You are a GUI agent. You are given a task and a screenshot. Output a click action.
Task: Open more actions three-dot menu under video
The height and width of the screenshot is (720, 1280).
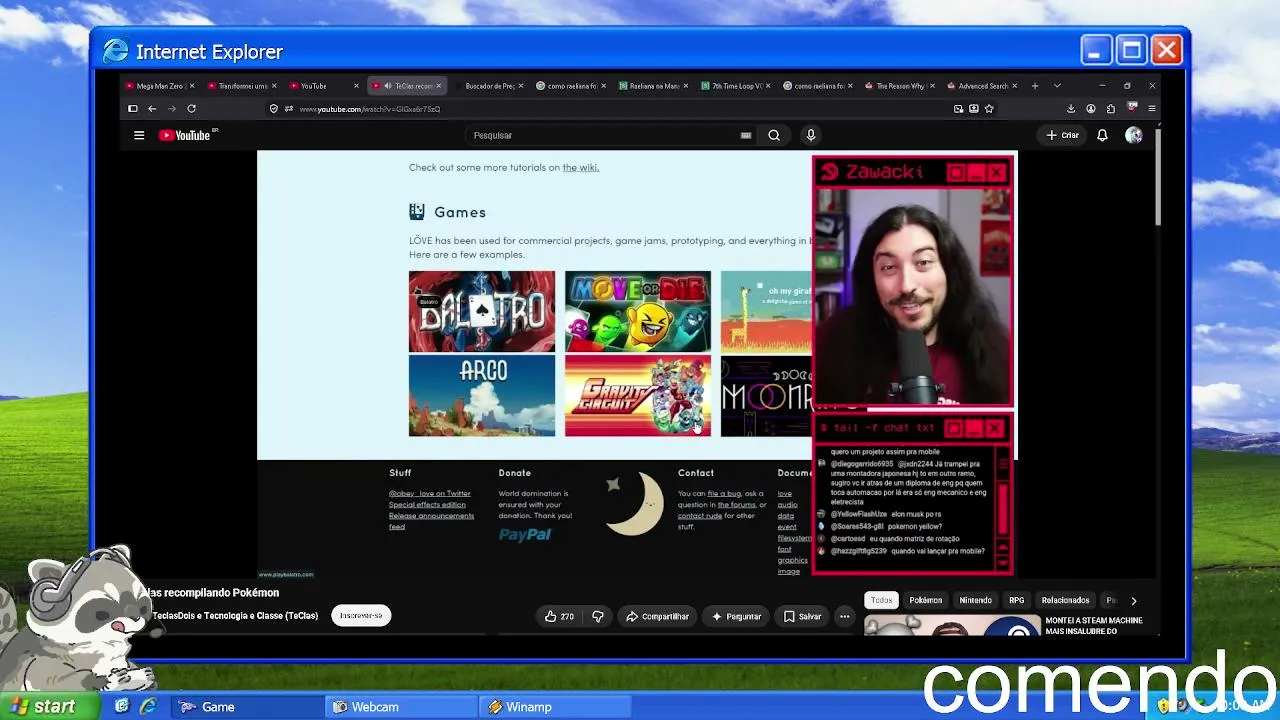[845, 616]
